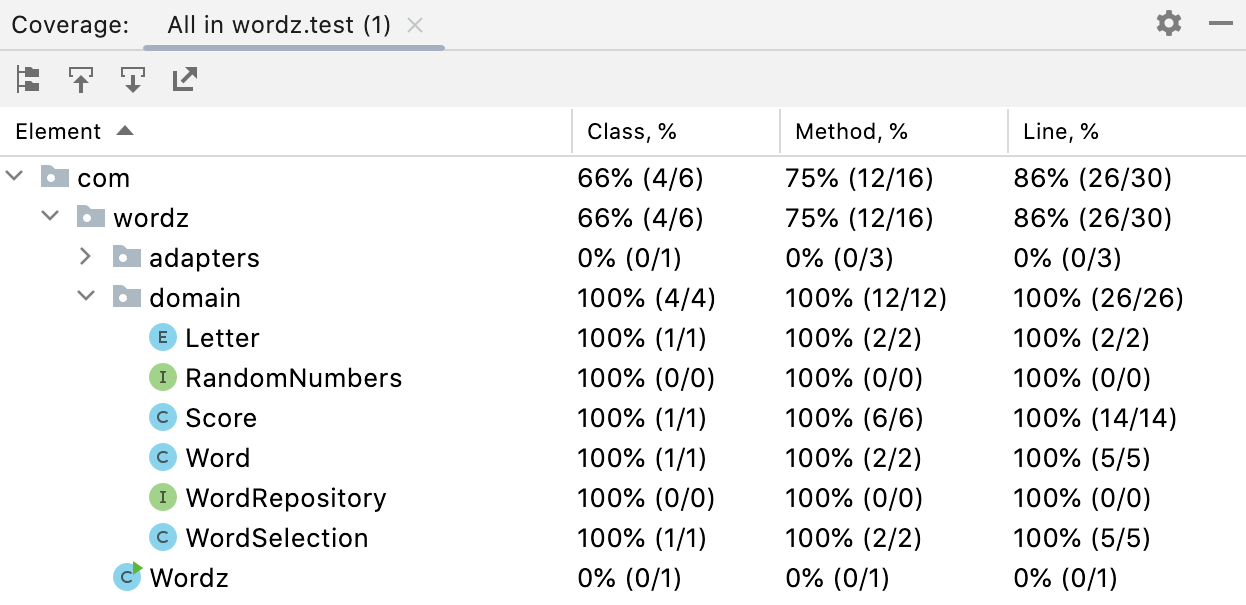Select the Score class row

(623, 418)
